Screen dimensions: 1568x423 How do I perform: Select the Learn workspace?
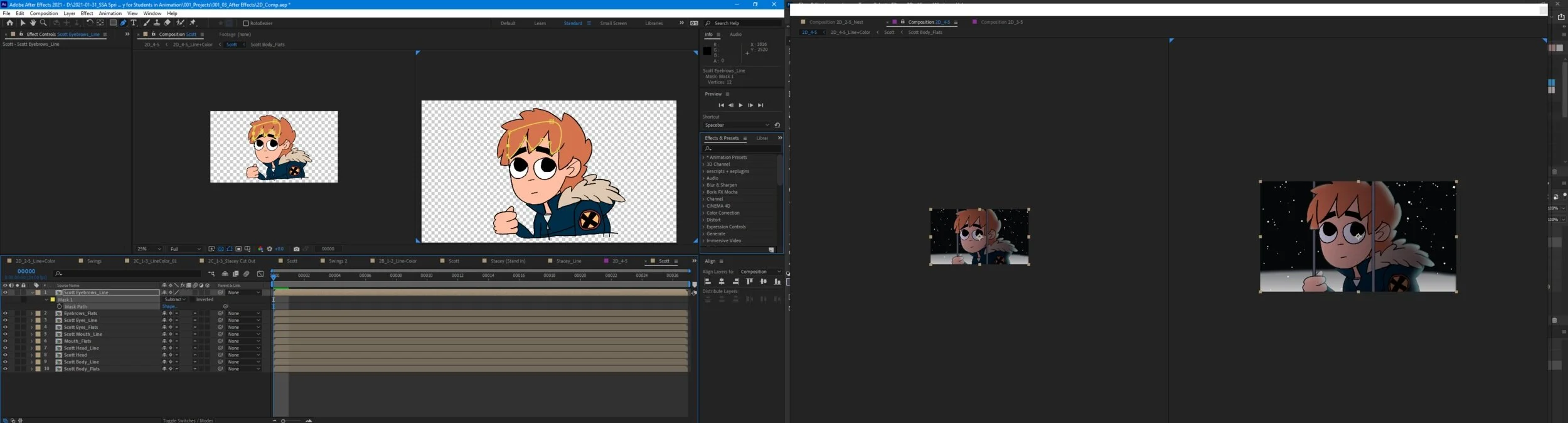click(x=540, y=23)
